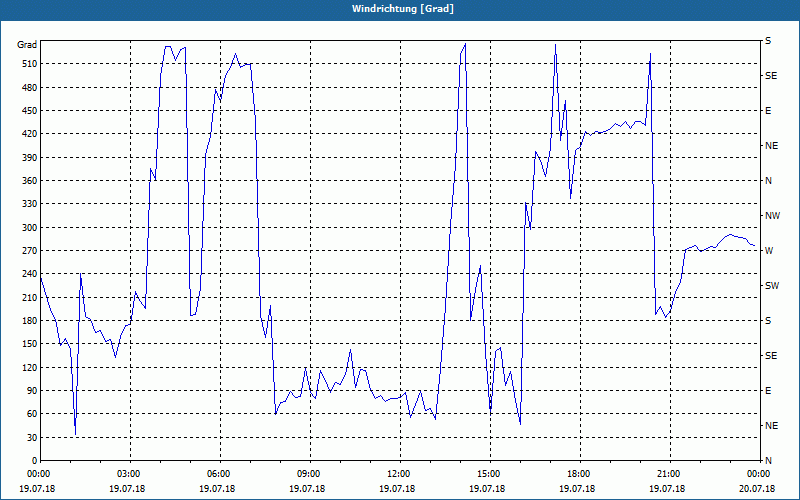Select the 'Grad' unit label on the y-axis
The width and height of the screenshot is (800, 500).
click(27, 45)
